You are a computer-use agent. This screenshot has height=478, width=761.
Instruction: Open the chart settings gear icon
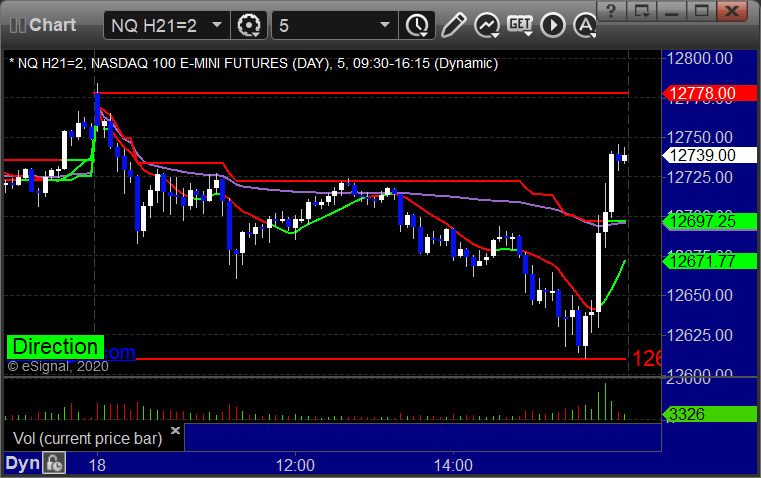click(x=248, y=25)
